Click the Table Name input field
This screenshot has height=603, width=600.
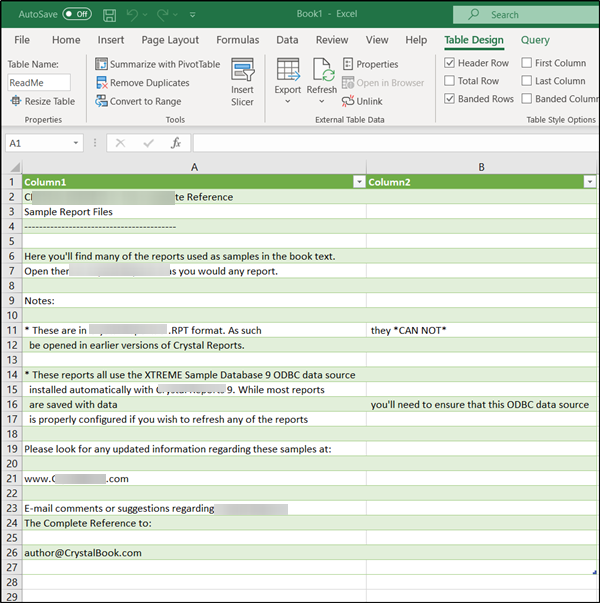[40, 83]
